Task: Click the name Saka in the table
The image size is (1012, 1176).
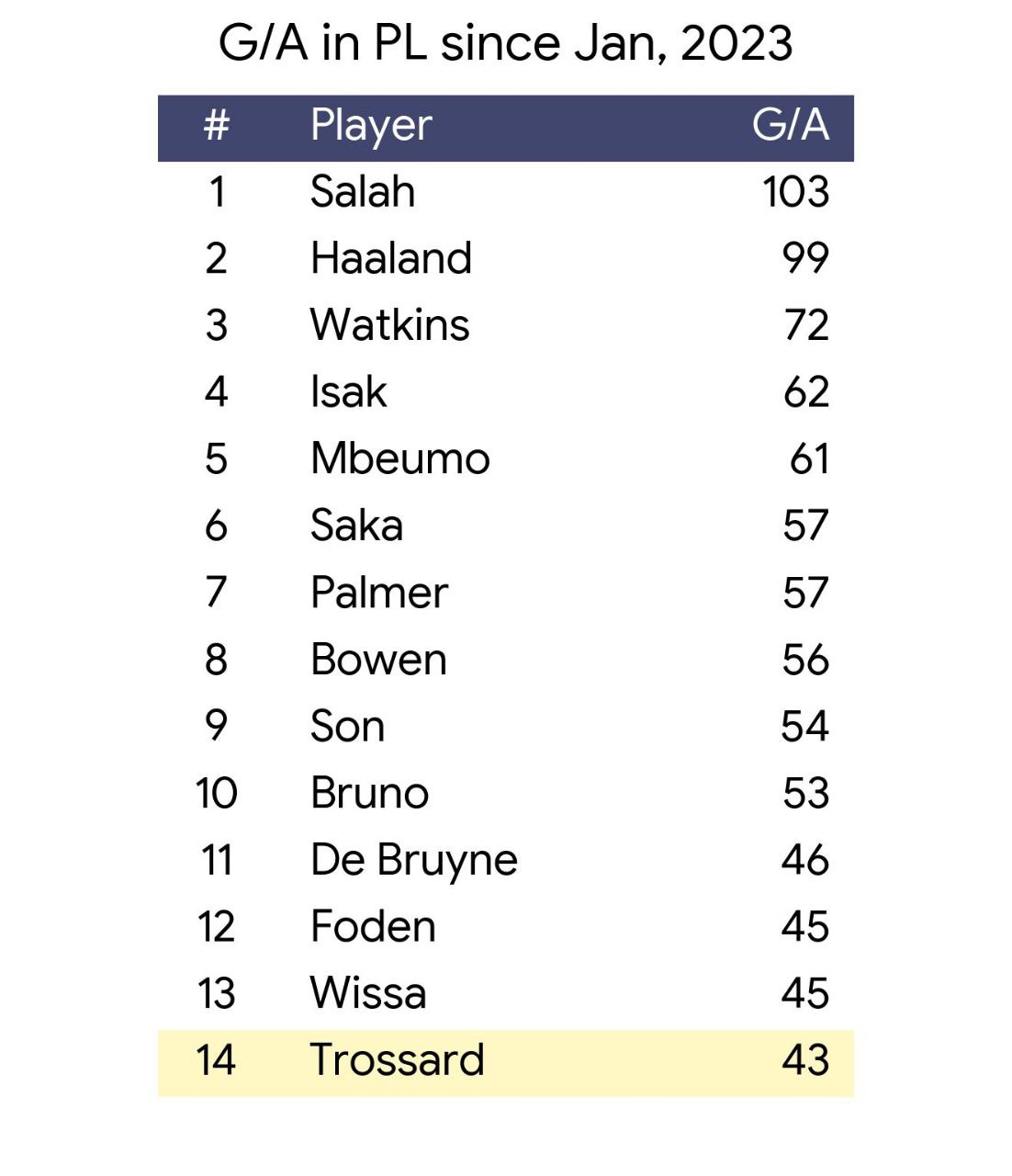Action: click(356, 526)
